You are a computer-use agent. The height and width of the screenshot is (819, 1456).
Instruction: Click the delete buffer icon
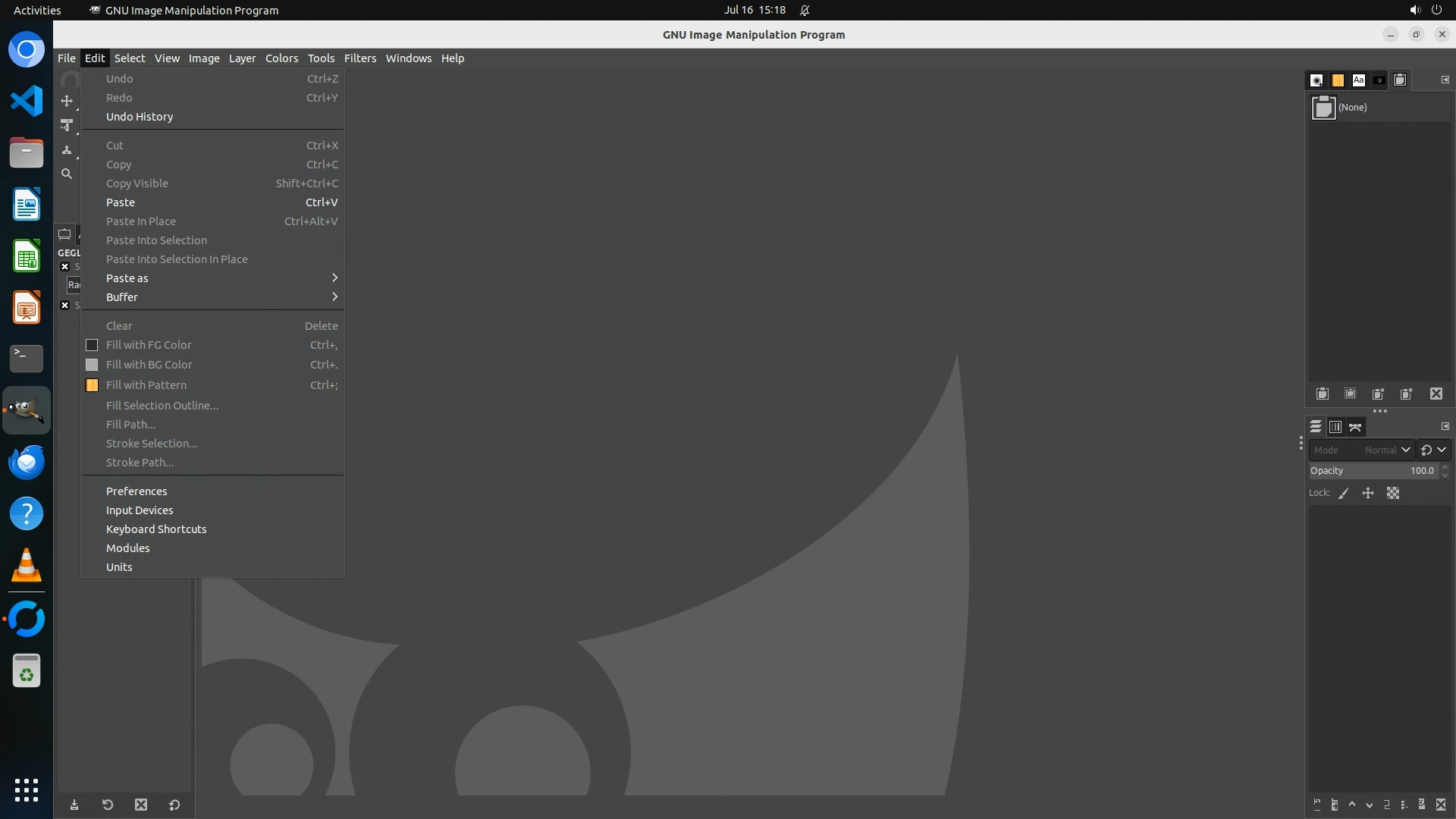tap(1436, 394)
